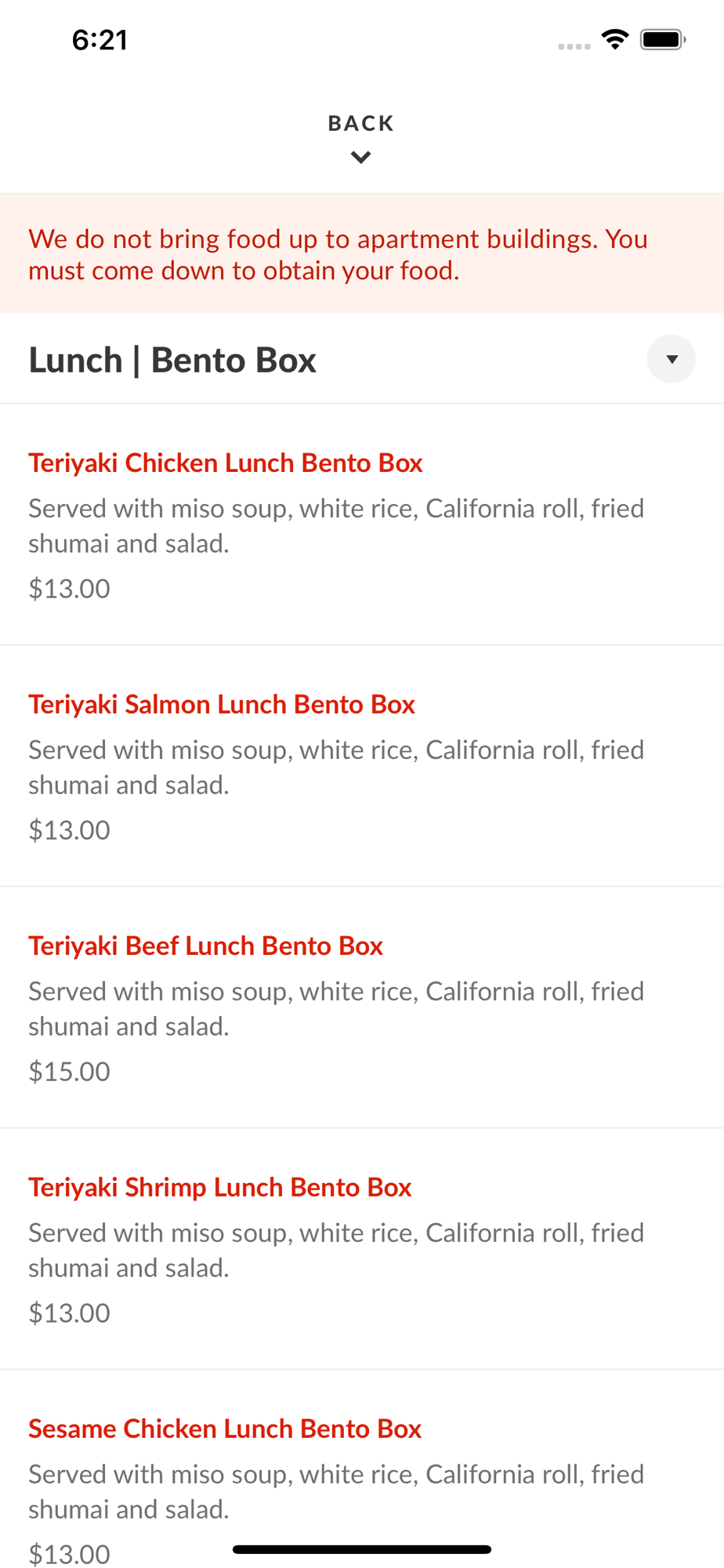Tap the Teriyaki Chicken item description
724x1568 pixels.
(x=336, y=525)
